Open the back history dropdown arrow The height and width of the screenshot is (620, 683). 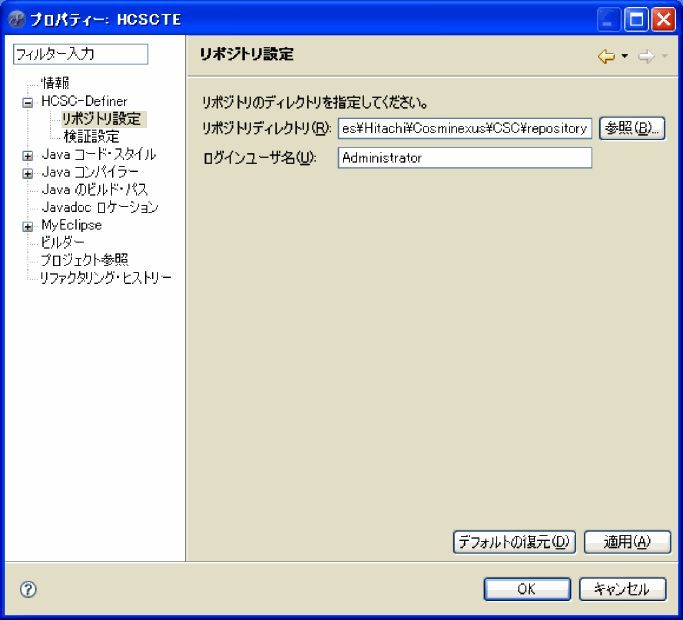click(624, 56)
